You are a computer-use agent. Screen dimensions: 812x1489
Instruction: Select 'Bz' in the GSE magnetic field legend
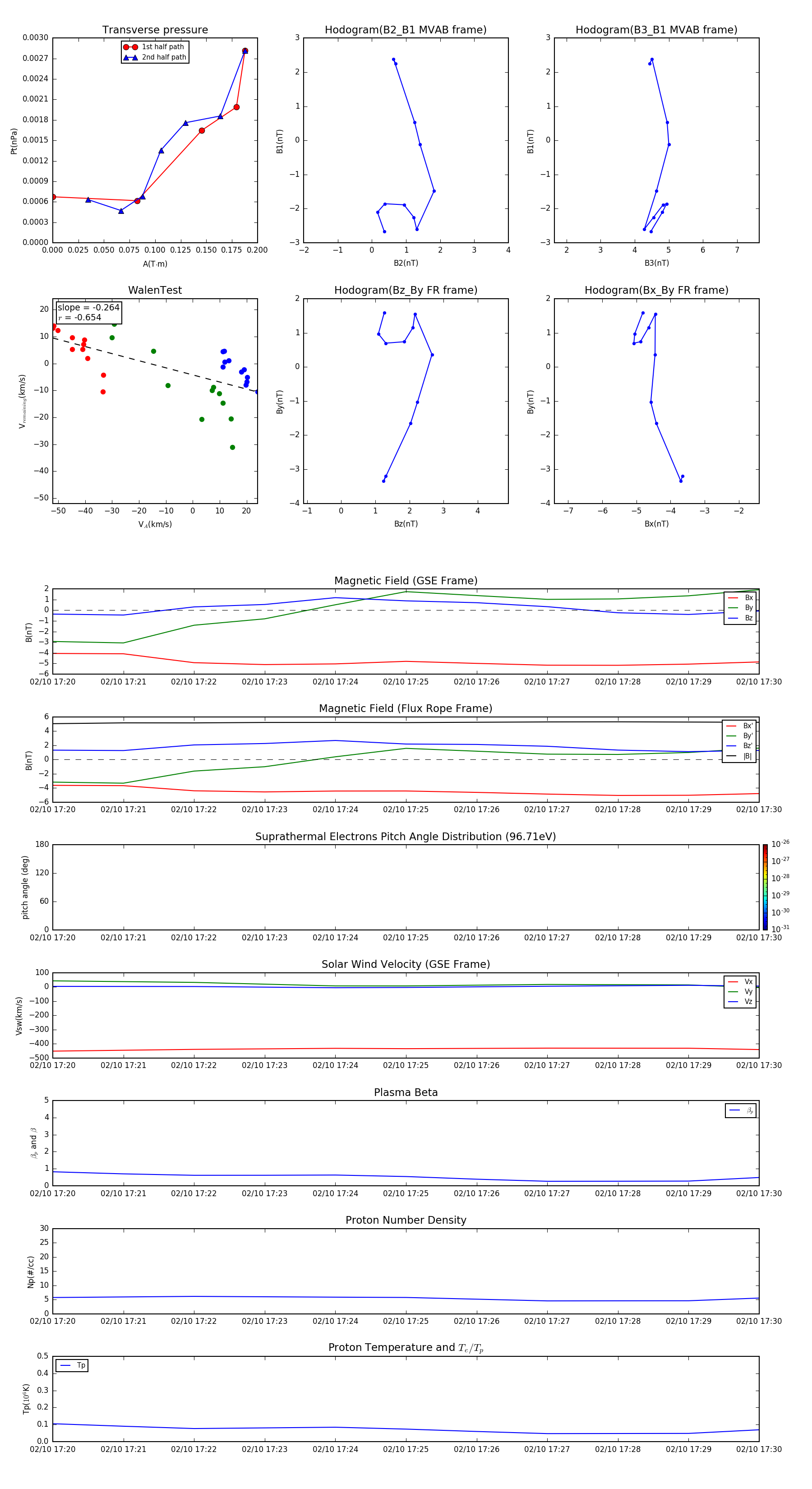pos(740,618)
